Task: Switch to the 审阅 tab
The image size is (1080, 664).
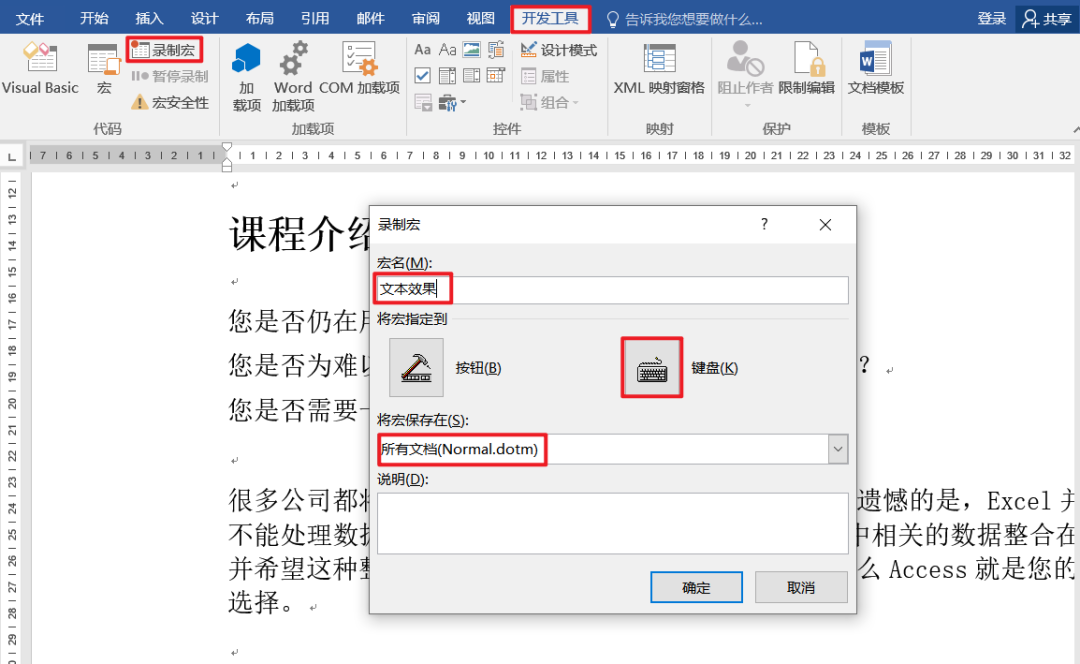Action: (426, 19)
